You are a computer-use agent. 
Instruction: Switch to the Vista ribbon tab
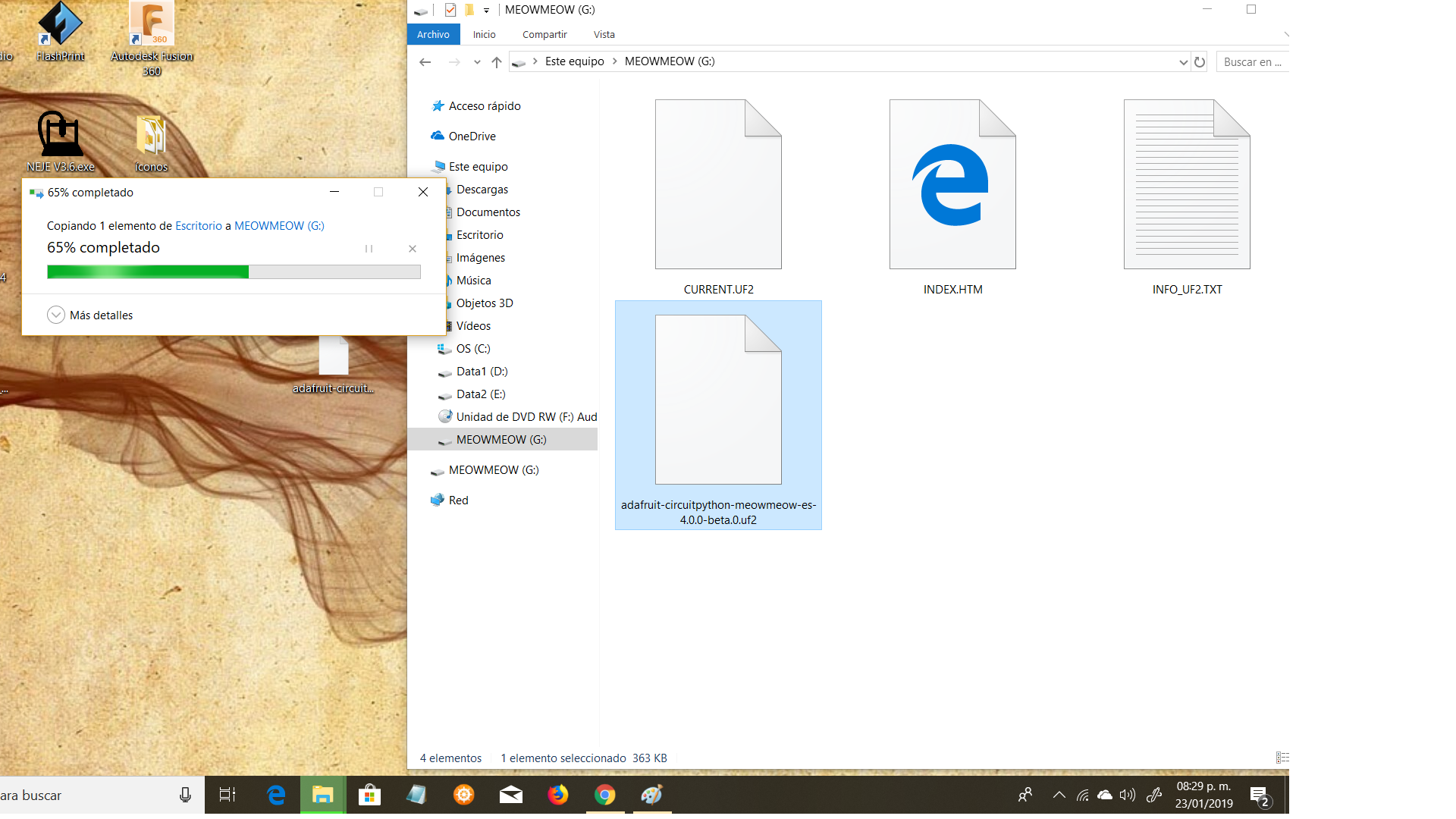point(604,35)
